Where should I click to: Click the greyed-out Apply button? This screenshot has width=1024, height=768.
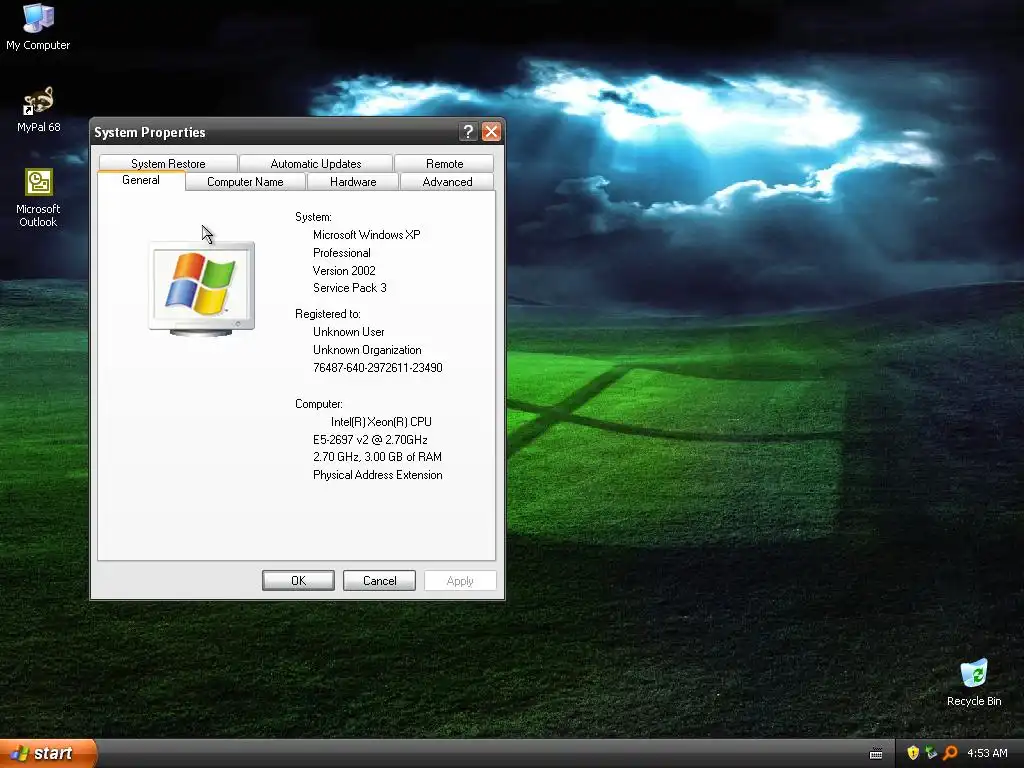tap(460, 581)
